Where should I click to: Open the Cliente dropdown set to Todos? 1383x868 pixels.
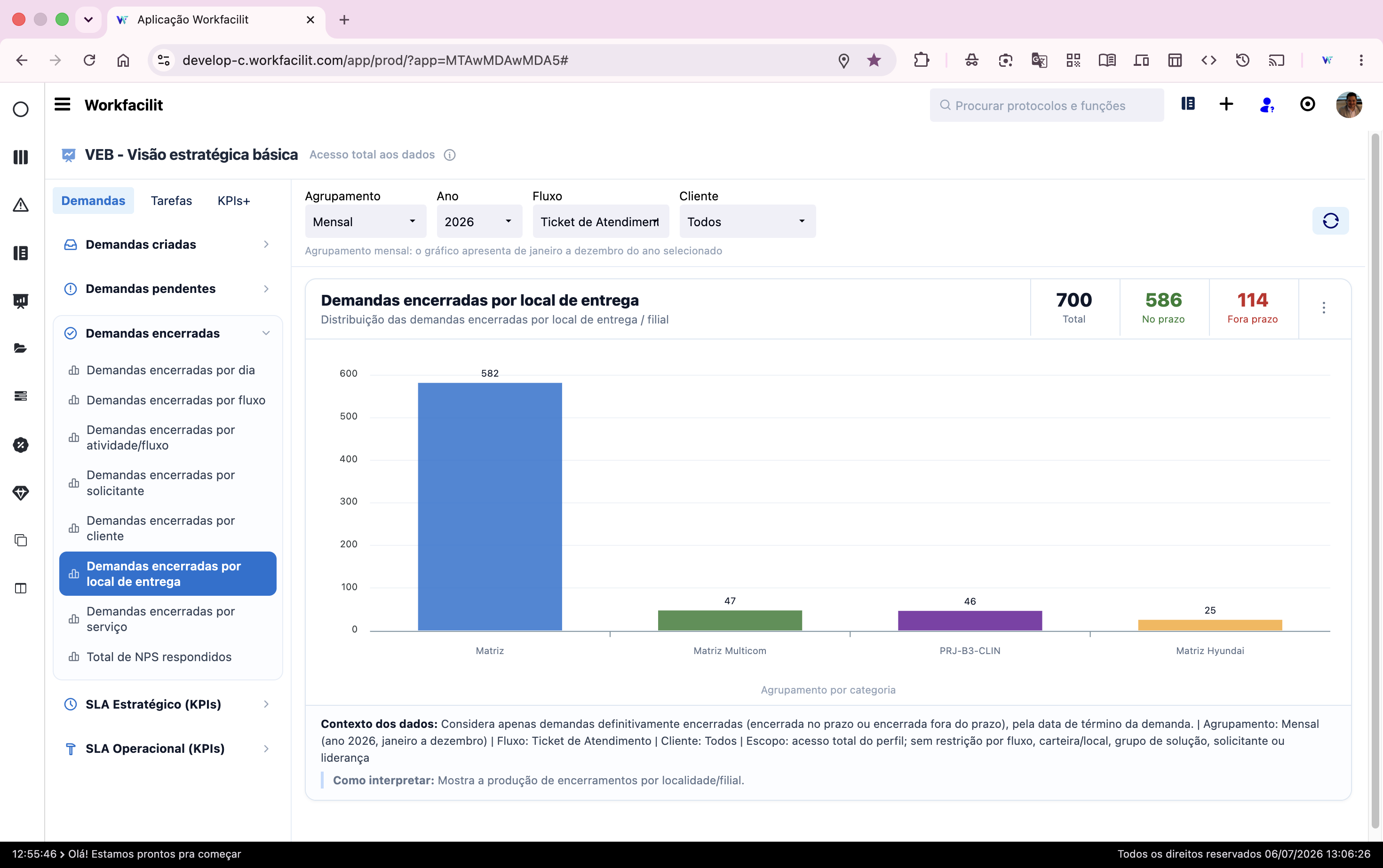(x=747, y=221)
